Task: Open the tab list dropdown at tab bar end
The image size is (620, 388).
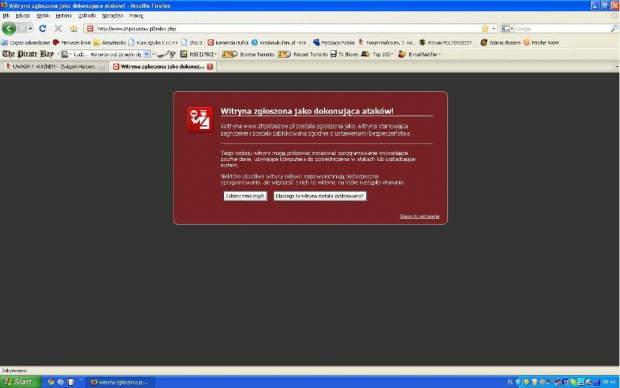Action: pyautogui.click(x=617, y=66)
